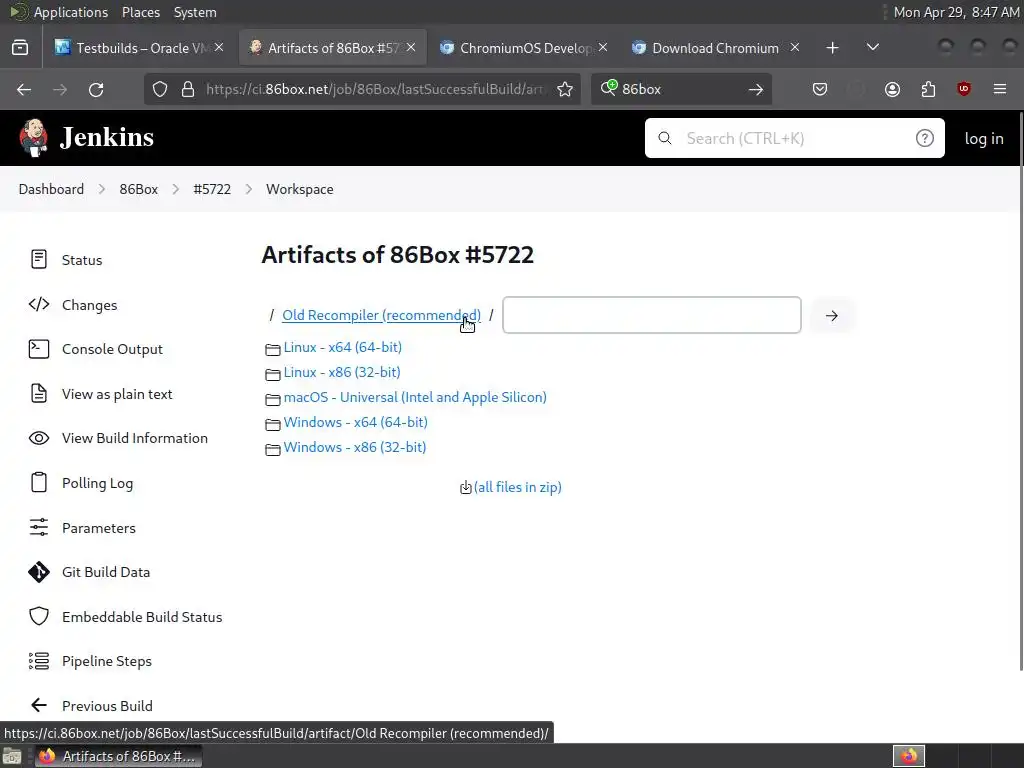This screenshot has width=1024, height=768.
Task: Click the clock date in top panel
Action: click(x=956, y=12)
